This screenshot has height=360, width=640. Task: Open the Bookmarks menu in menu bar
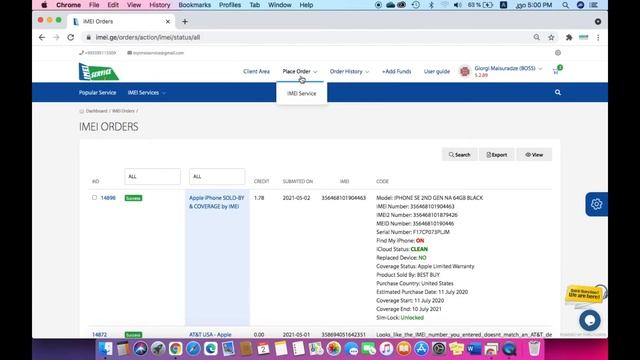195,5
